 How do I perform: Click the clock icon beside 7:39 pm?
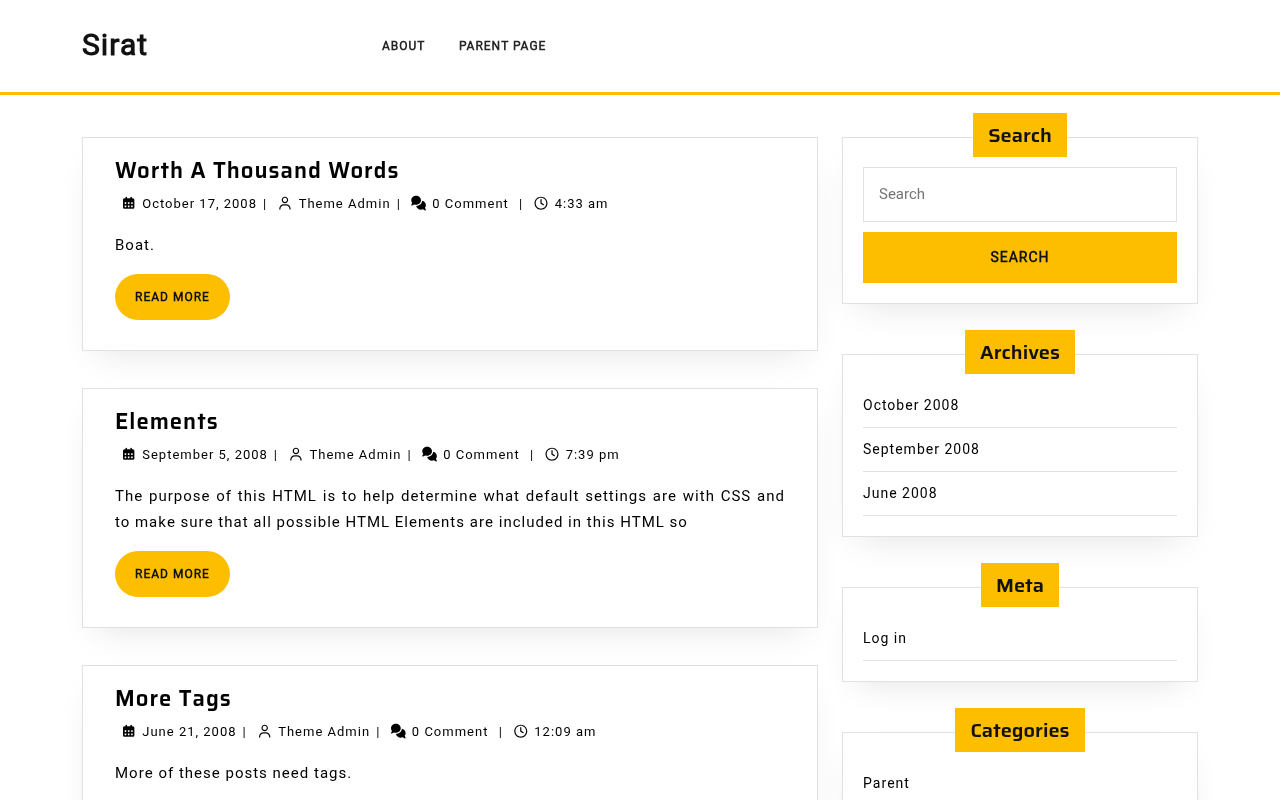(x=552, y=455)
